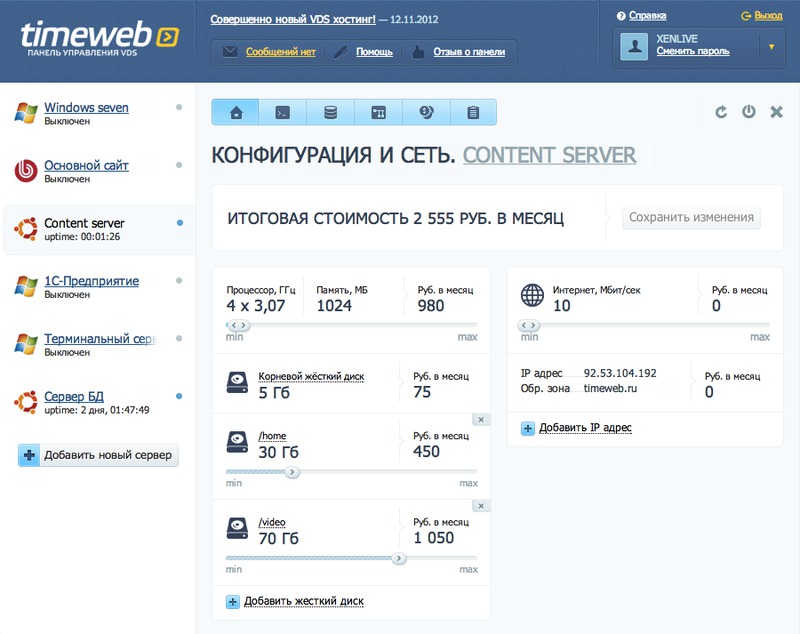Click the CONTENT SERVER title link
The width and height of the screenshot is (800, 634).
[x=549, y=155]
